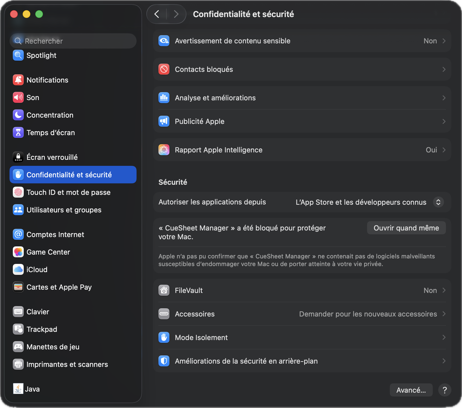Image resolution: width=462 pixels, height=408 pixels.
Task: Open Concentration moon icon
Action: click(18, 115)
